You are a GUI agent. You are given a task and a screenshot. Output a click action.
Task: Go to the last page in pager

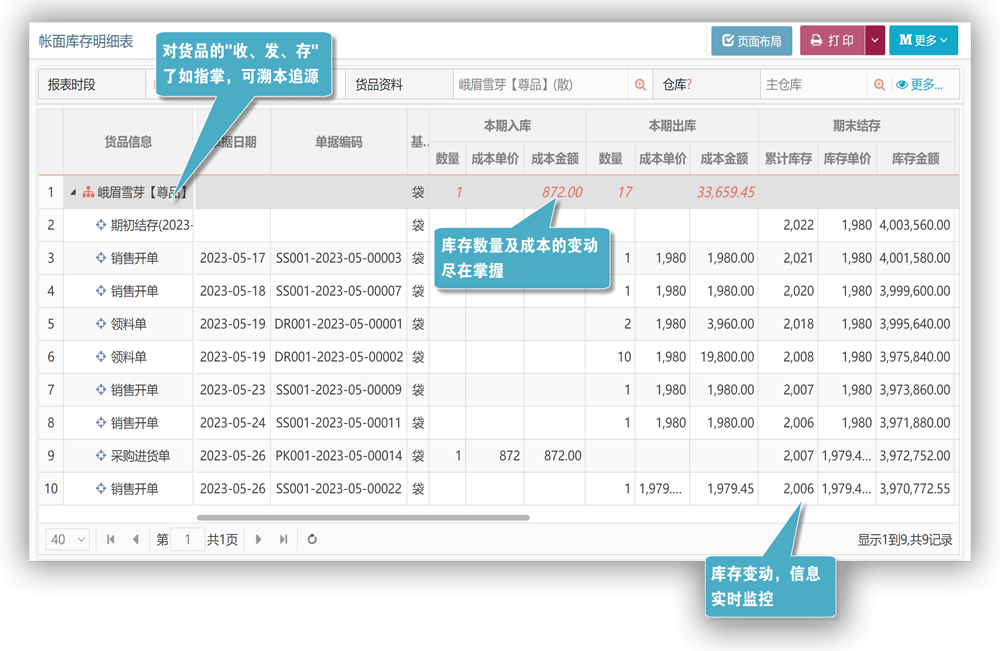(284, 539)
